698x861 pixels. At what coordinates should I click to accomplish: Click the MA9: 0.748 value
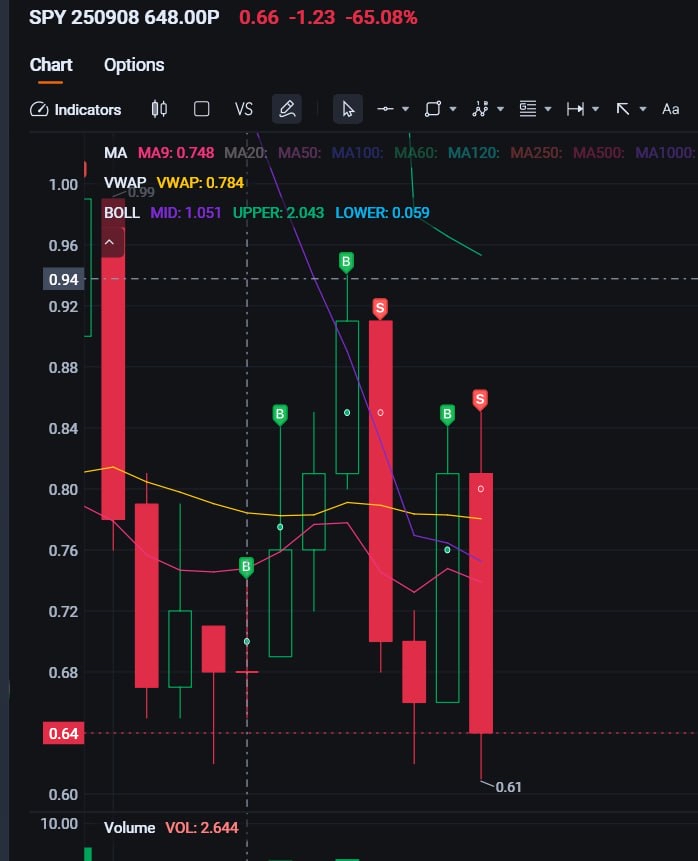coord(176,153)
